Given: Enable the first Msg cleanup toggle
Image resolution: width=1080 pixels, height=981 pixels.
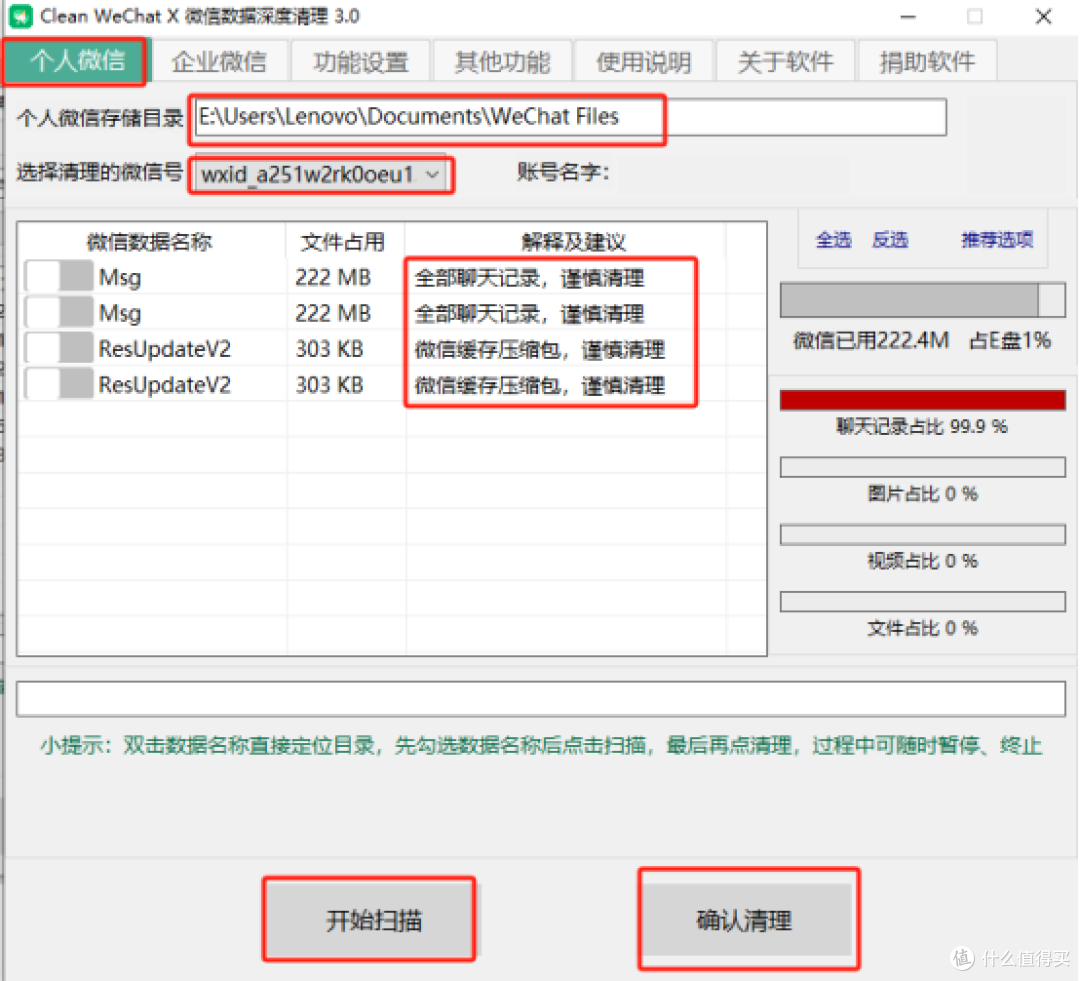Looking at the screenshot, I should (x=58, y=277).
